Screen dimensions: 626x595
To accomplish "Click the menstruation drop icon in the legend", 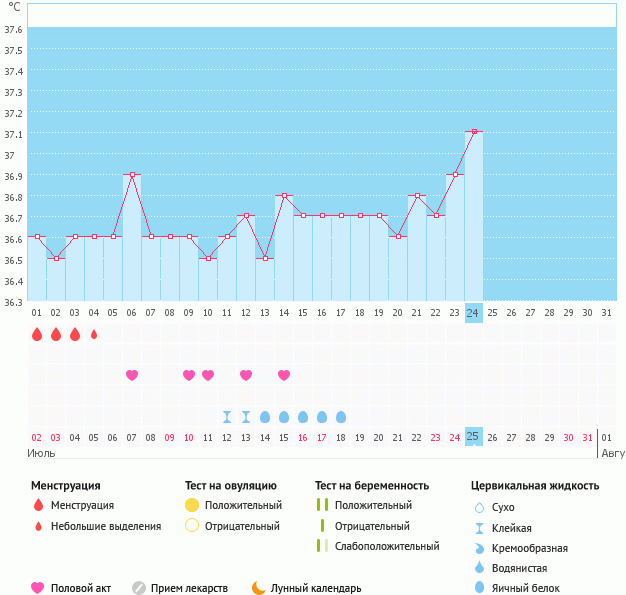I will [38, 506].
